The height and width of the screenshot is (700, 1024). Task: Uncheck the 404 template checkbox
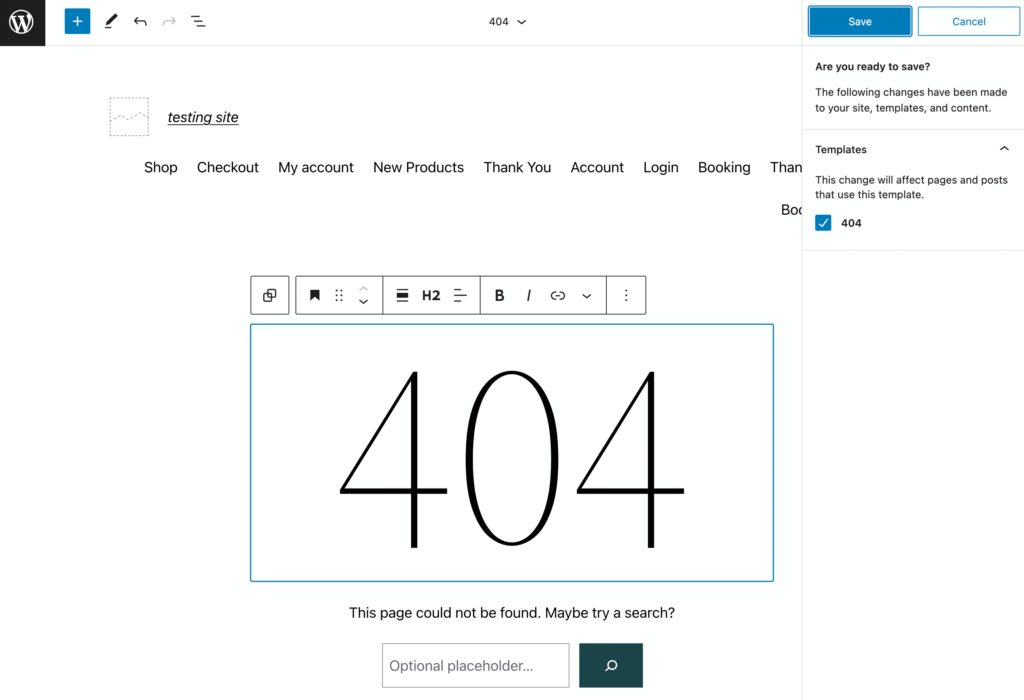[x=822, y=222]
